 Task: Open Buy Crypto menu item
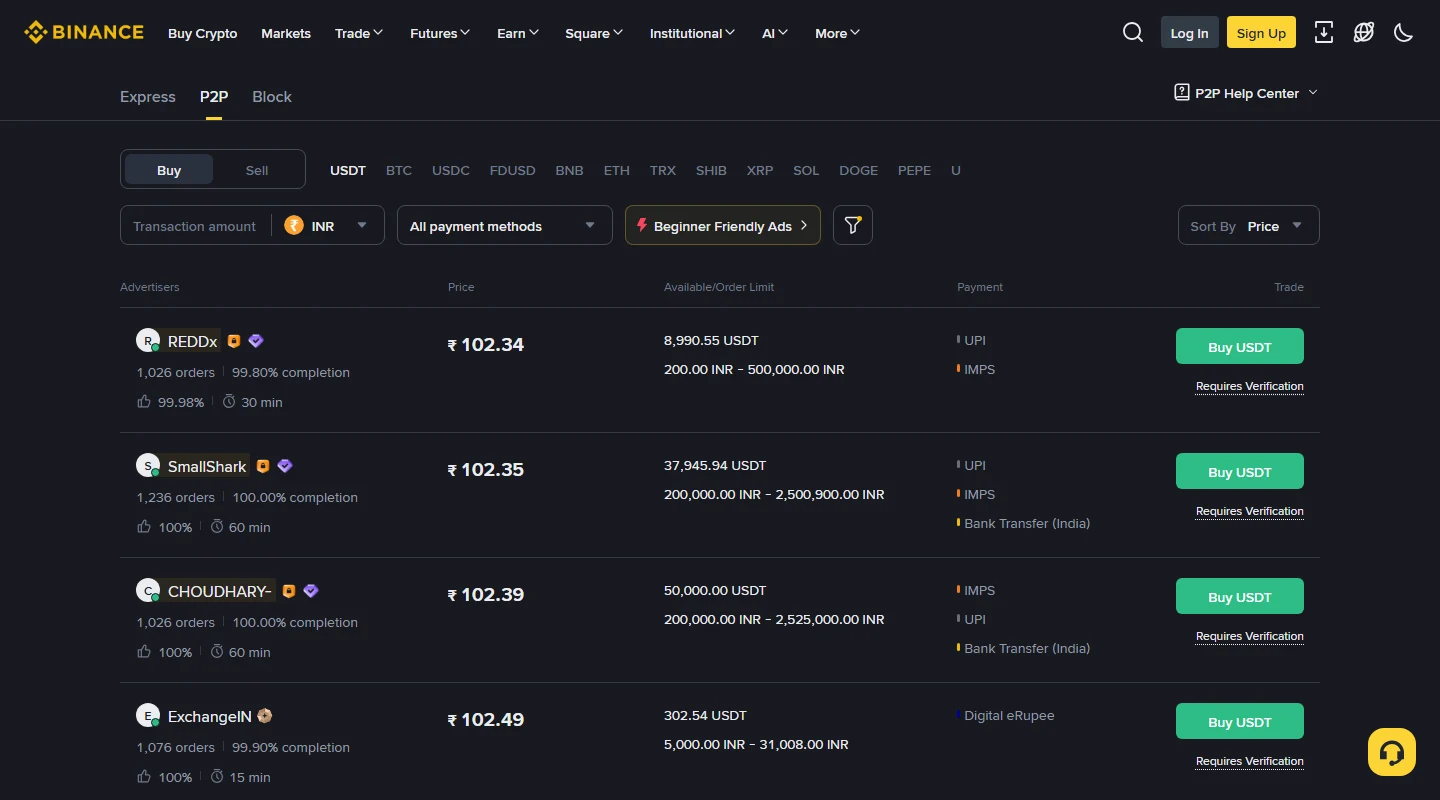click(x=203, y=33)
